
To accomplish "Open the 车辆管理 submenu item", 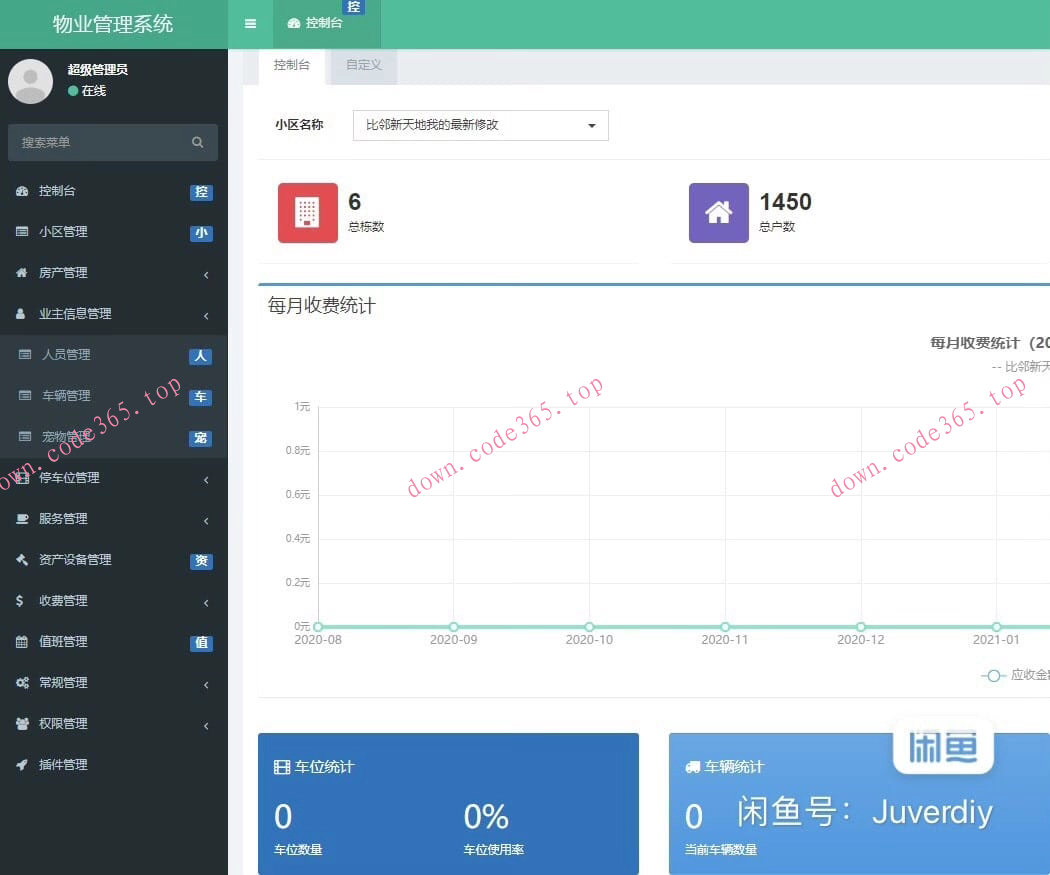I will pos(114,396).
